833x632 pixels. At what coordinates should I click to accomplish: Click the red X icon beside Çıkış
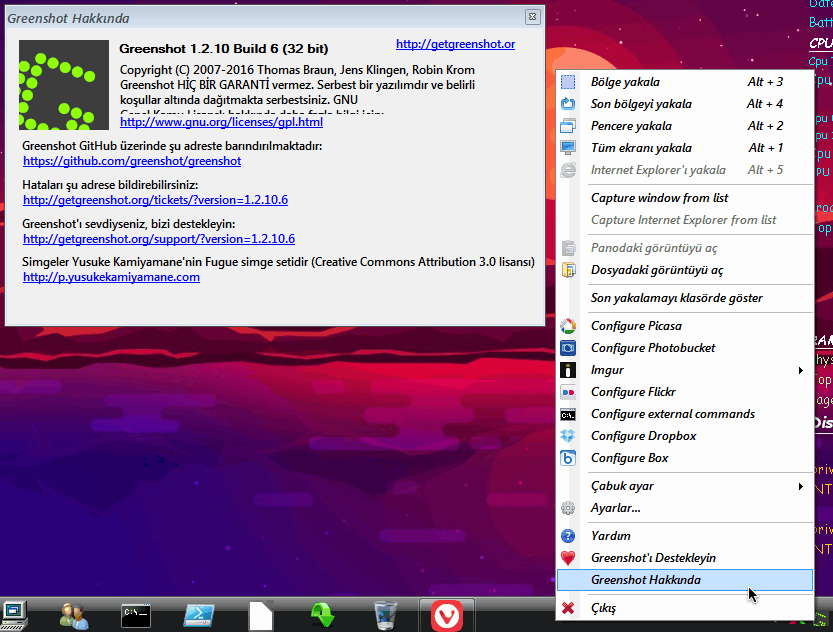tap(568, 608)
